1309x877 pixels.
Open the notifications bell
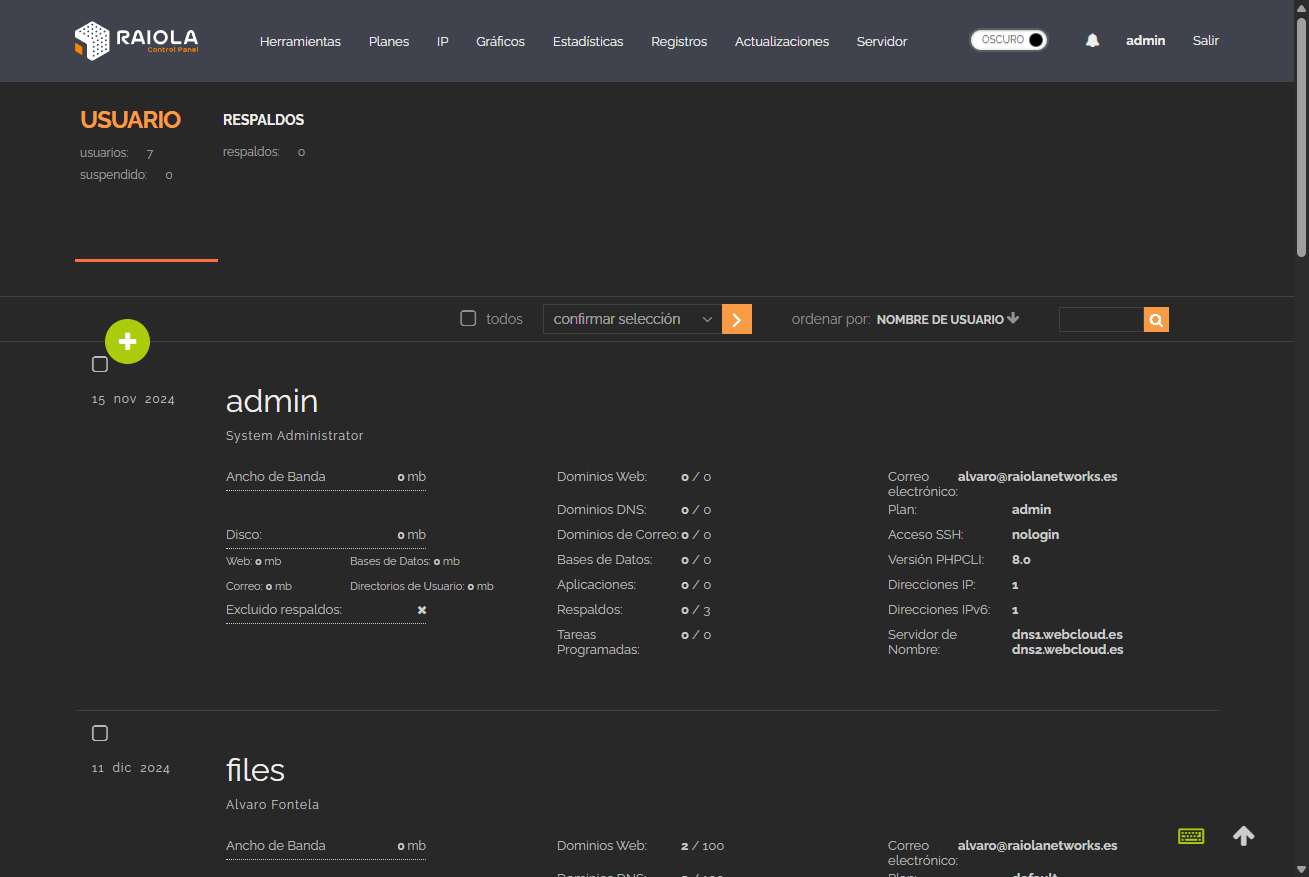click(x=1092, y=41)
